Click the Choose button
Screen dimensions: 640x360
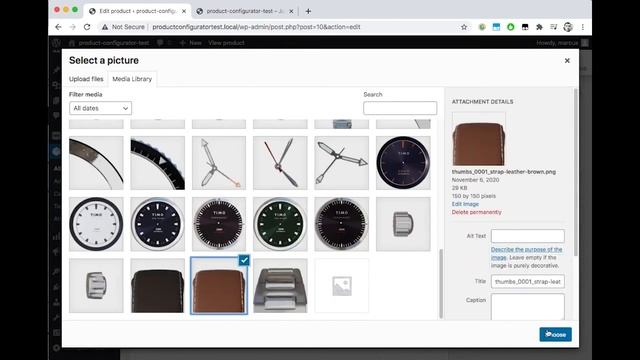tap(556, 334)
